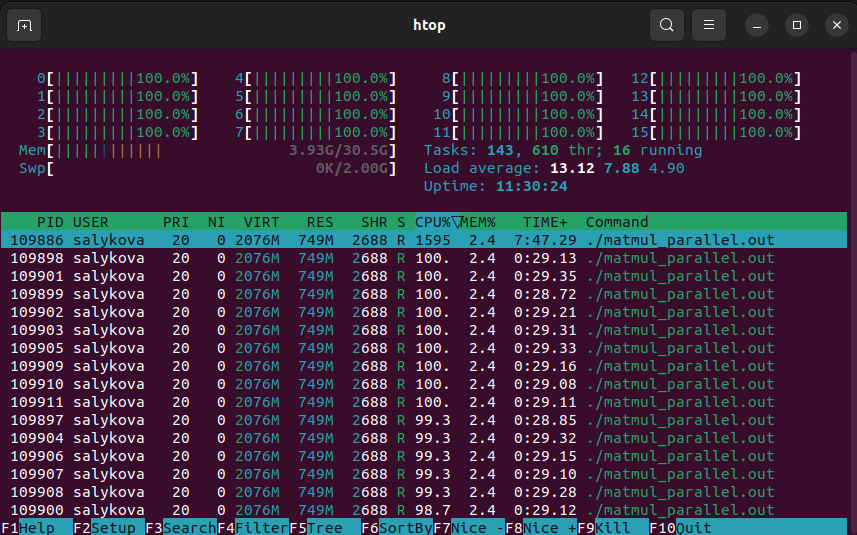Image resolution: width=857 pixels, height=535 pixels.
Task: Select process row with PID 109897
Action: [424, 420]
